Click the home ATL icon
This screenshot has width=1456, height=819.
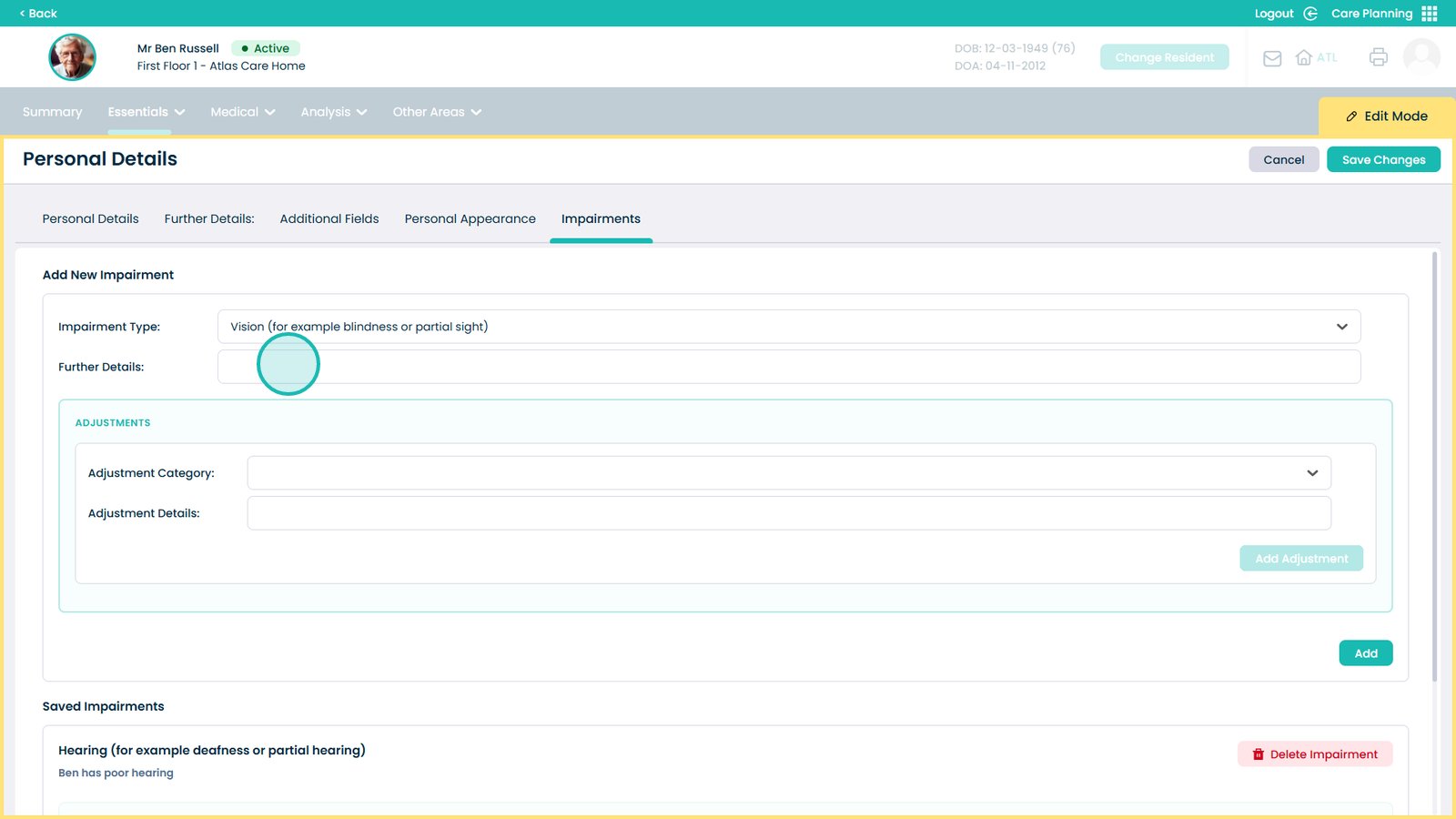point(1304,57)
